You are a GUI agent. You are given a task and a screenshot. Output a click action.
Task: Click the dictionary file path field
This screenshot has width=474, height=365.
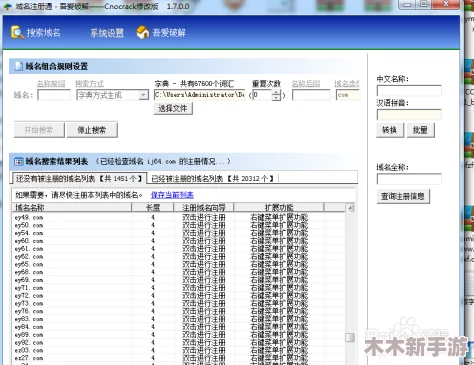coord(199,95)
